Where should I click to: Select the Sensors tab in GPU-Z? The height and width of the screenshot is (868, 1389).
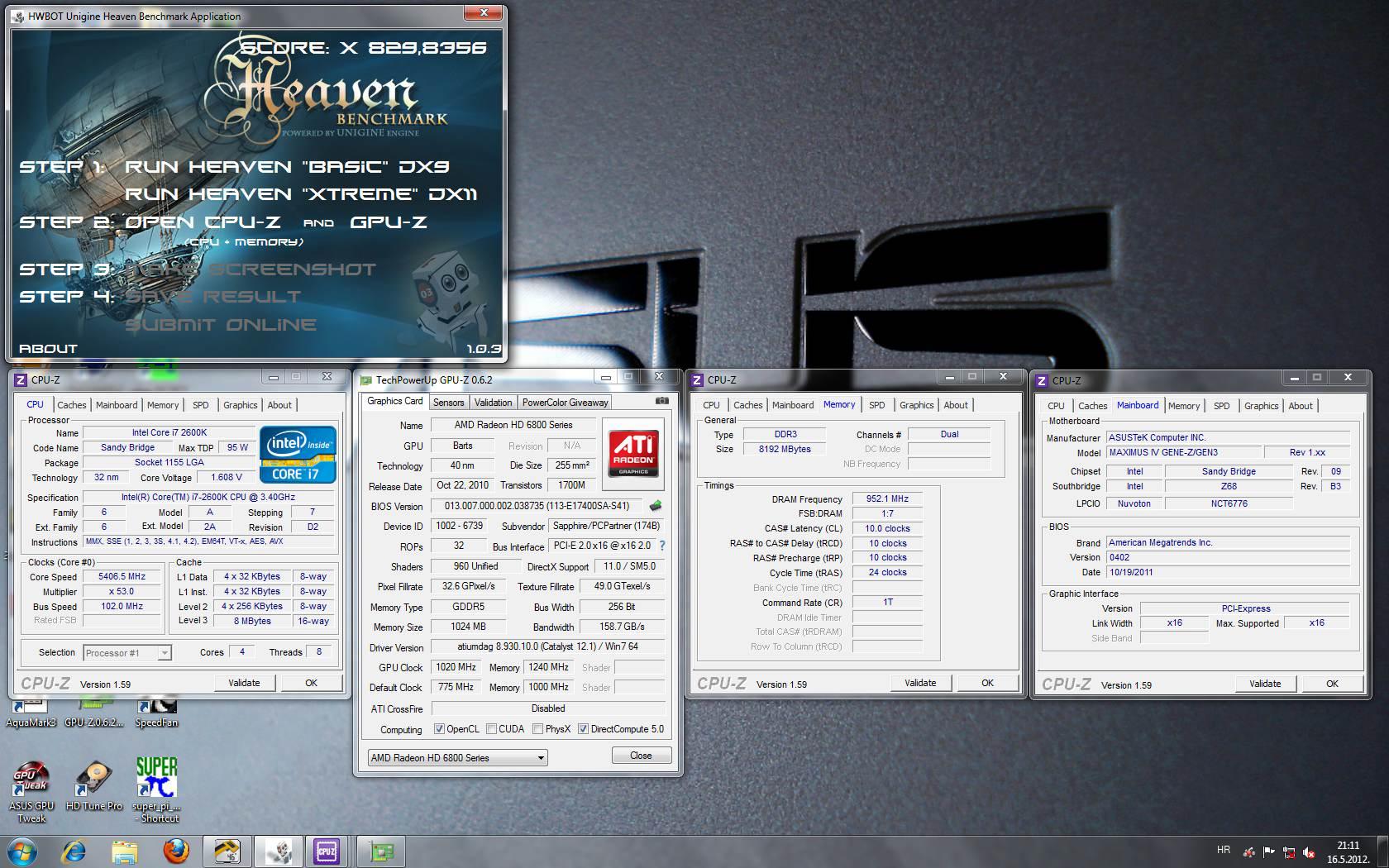point(448,403)
